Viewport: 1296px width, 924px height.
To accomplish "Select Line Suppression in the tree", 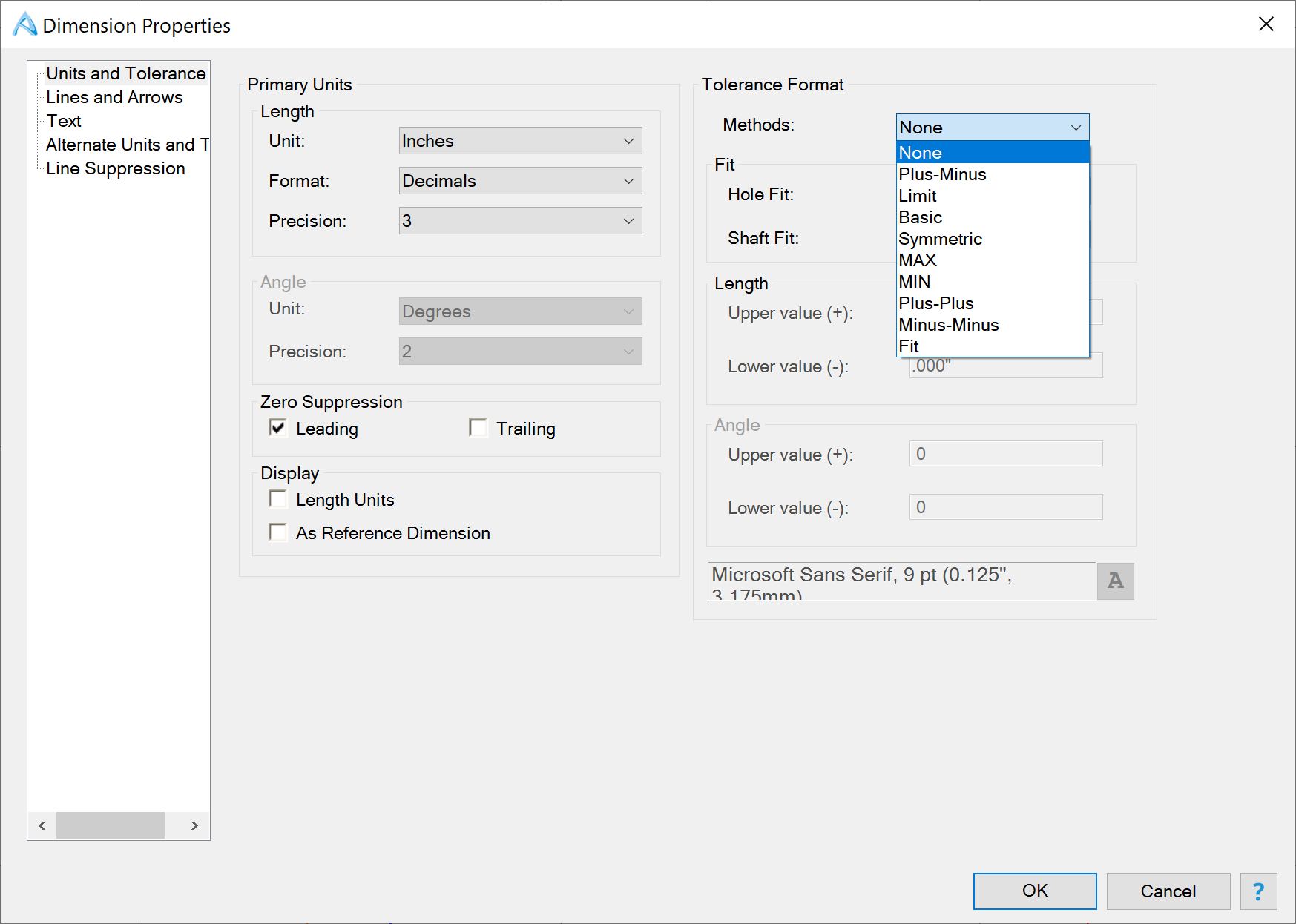I will point(116,168).
